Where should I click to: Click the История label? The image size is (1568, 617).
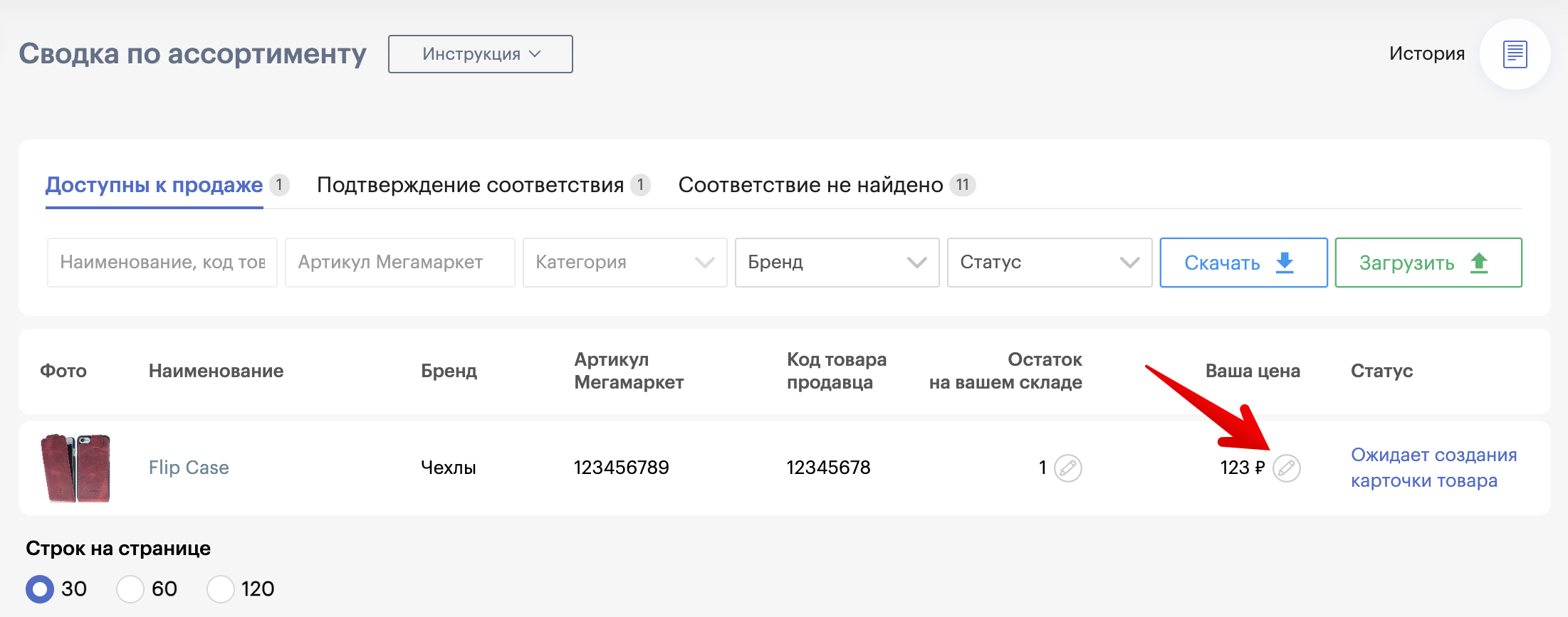[x=1427, y=54]
